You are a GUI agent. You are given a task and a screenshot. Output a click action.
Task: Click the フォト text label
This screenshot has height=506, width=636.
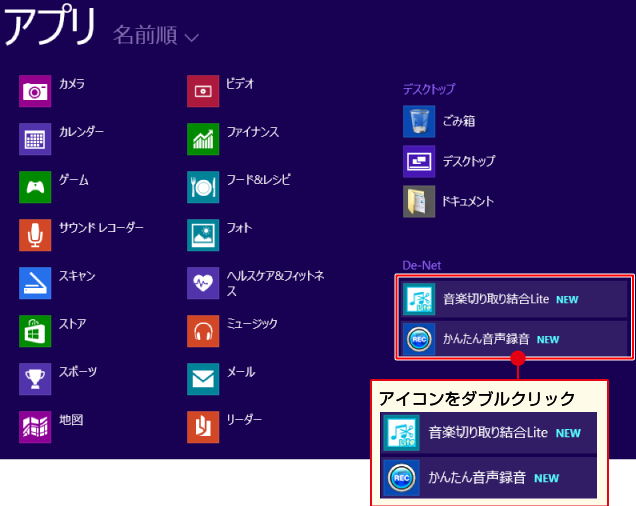point(239,228)
